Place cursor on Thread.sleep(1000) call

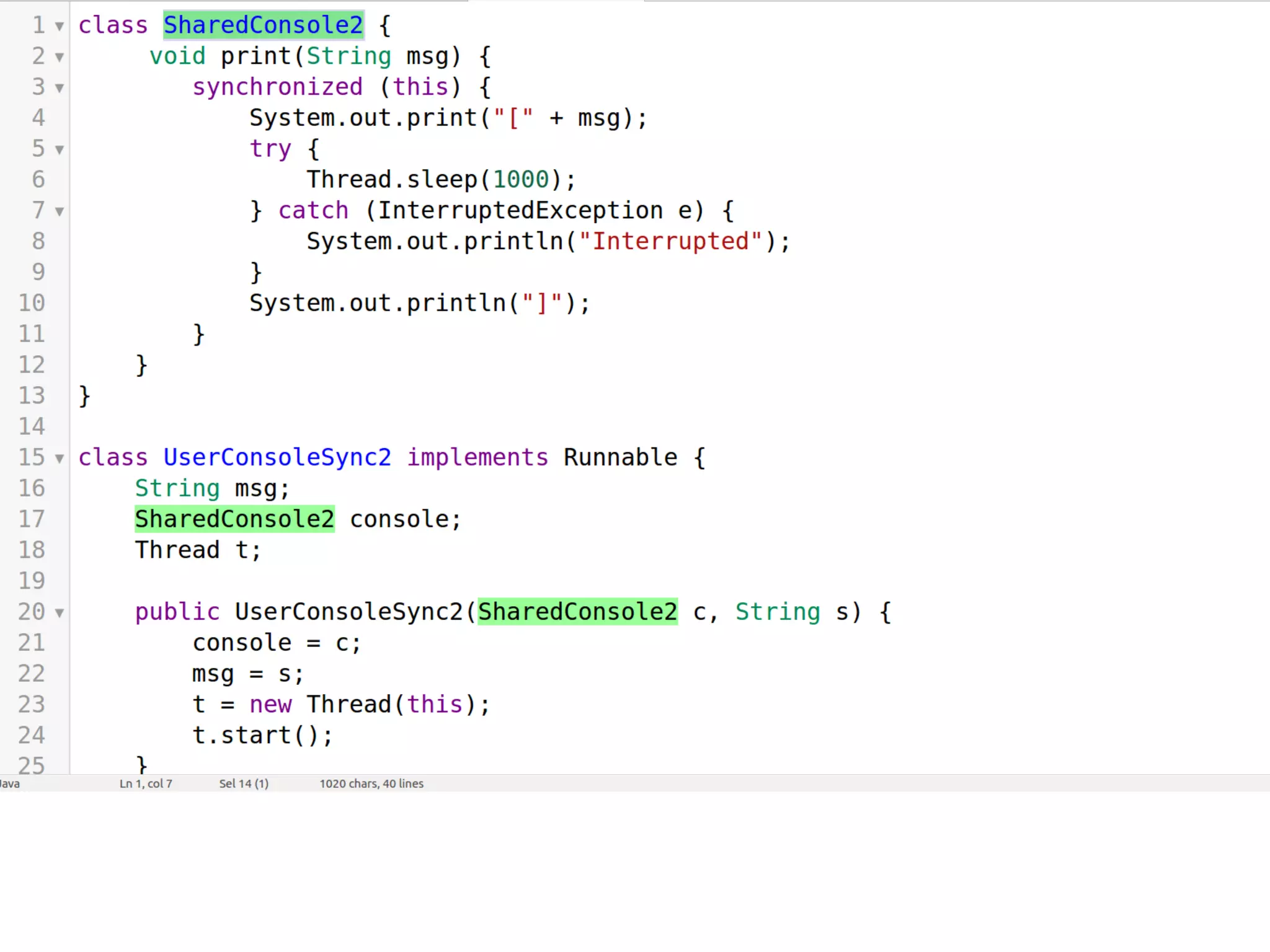[x=441, y=180]
